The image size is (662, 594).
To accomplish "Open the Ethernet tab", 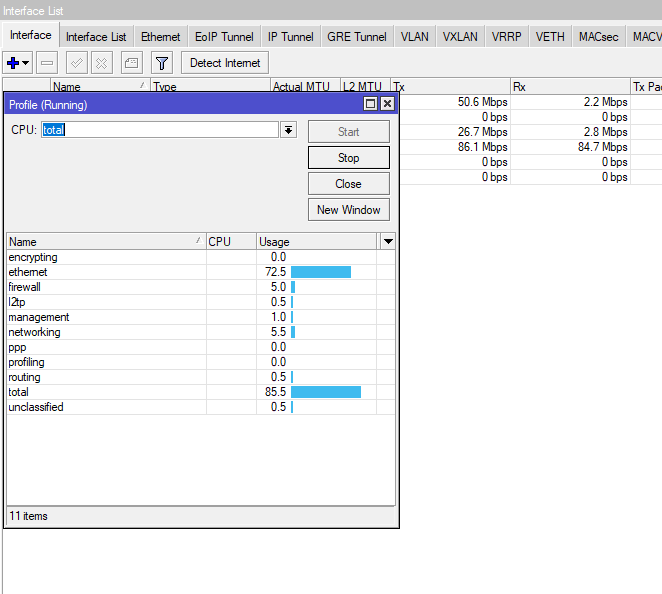I will point(160,37).
